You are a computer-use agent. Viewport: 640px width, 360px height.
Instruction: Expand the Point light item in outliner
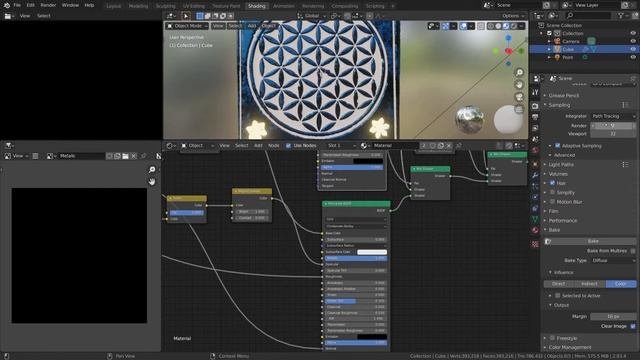coord(549,57)
